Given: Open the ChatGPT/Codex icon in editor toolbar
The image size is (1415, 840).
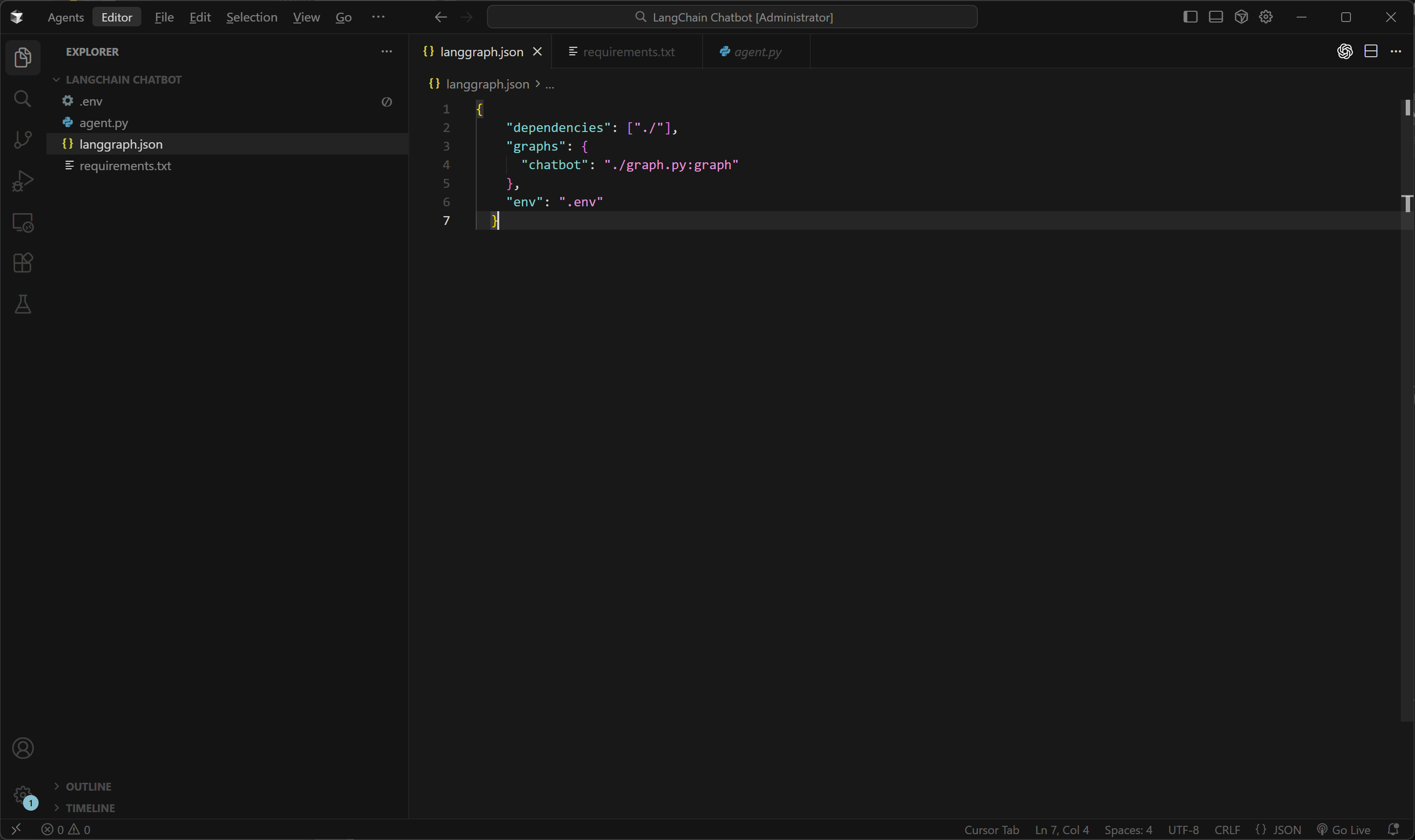Looking at the screenshot, I should 1345,51.
